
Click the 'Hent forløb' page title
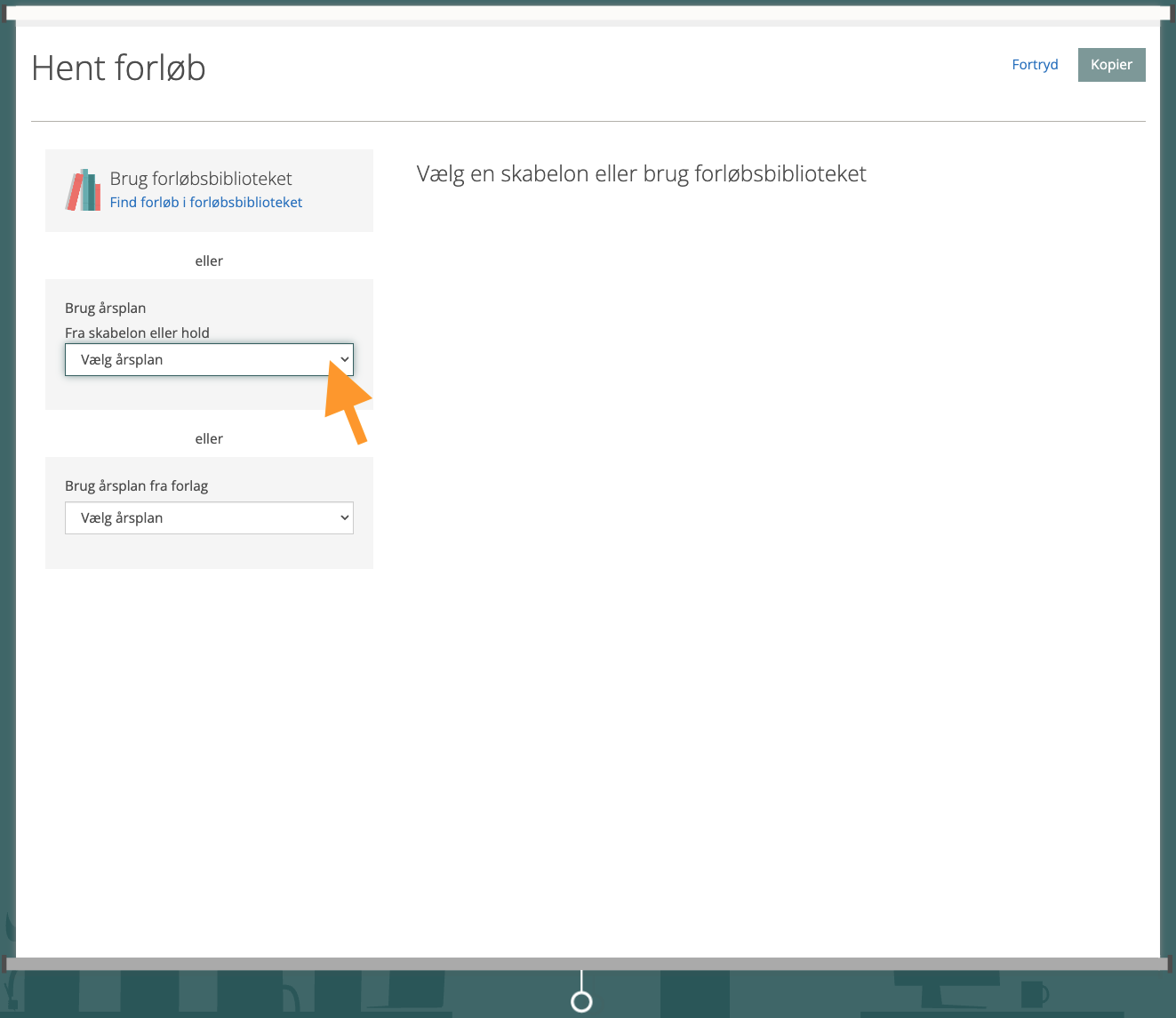pyautogui.click(x=118, y=68)
